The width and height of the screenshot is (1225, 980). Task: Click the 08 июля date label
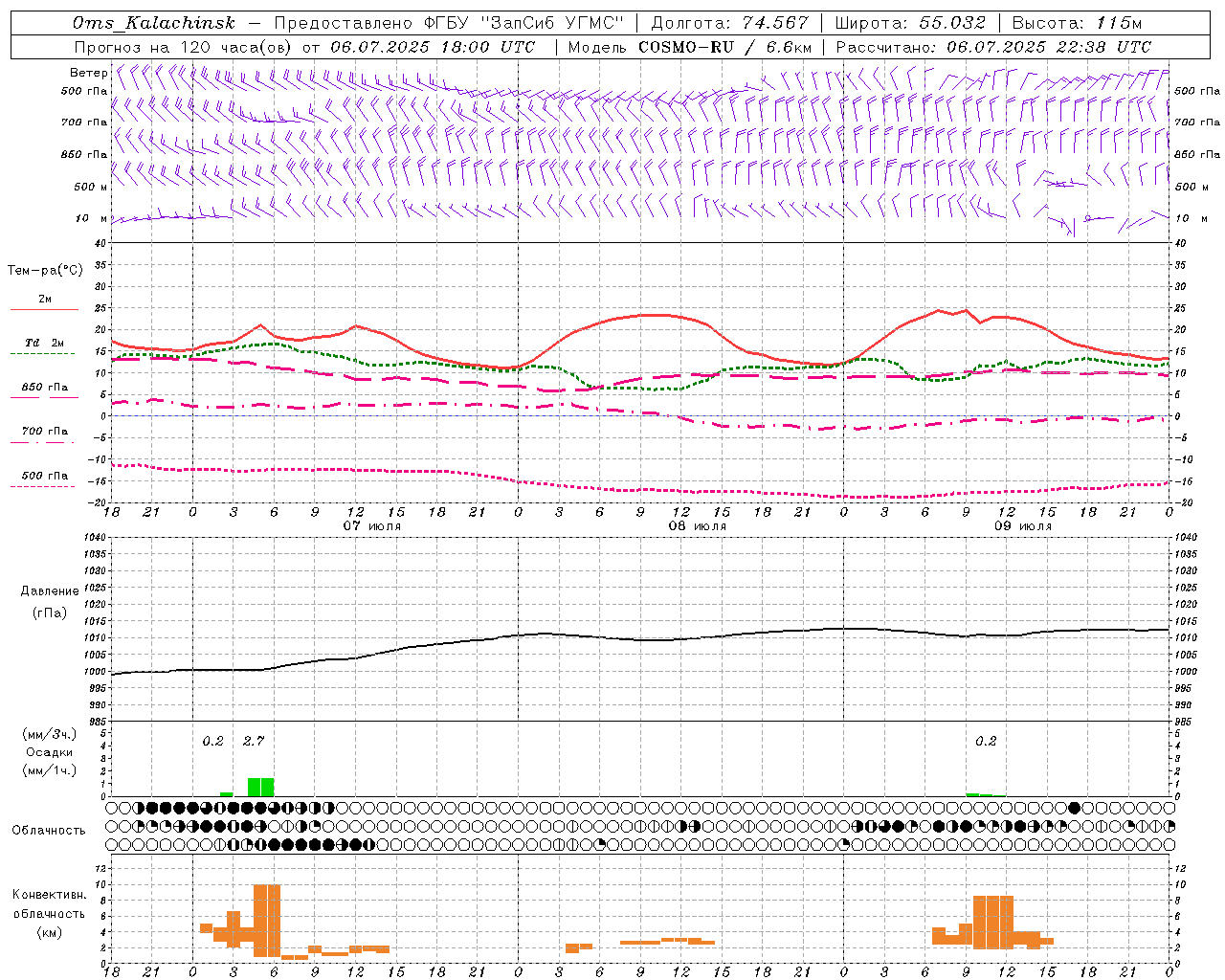click(x=698, y=526)
